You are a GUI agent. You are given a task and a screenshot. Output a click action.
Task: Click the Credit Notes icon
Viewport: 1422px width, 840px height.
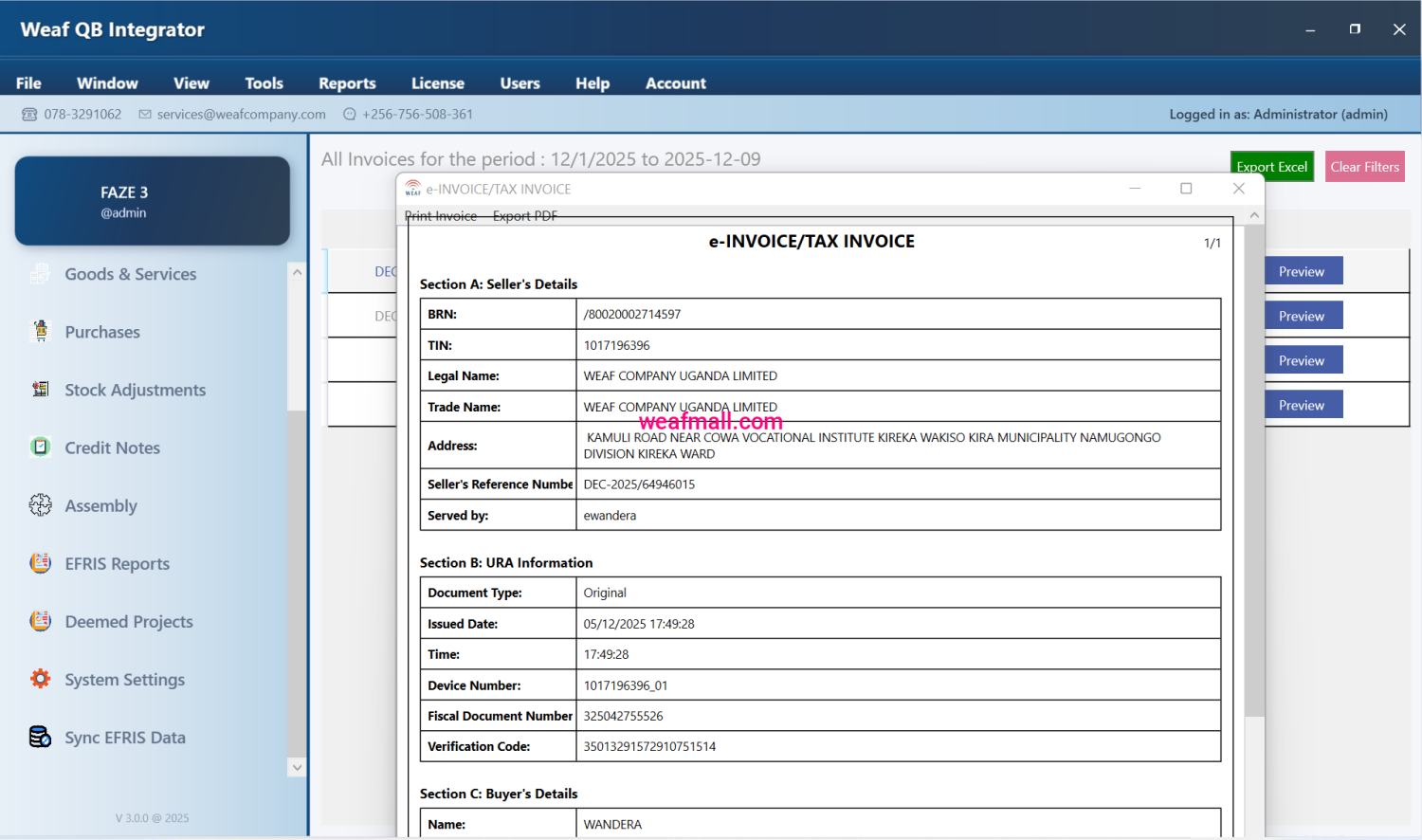40,447
